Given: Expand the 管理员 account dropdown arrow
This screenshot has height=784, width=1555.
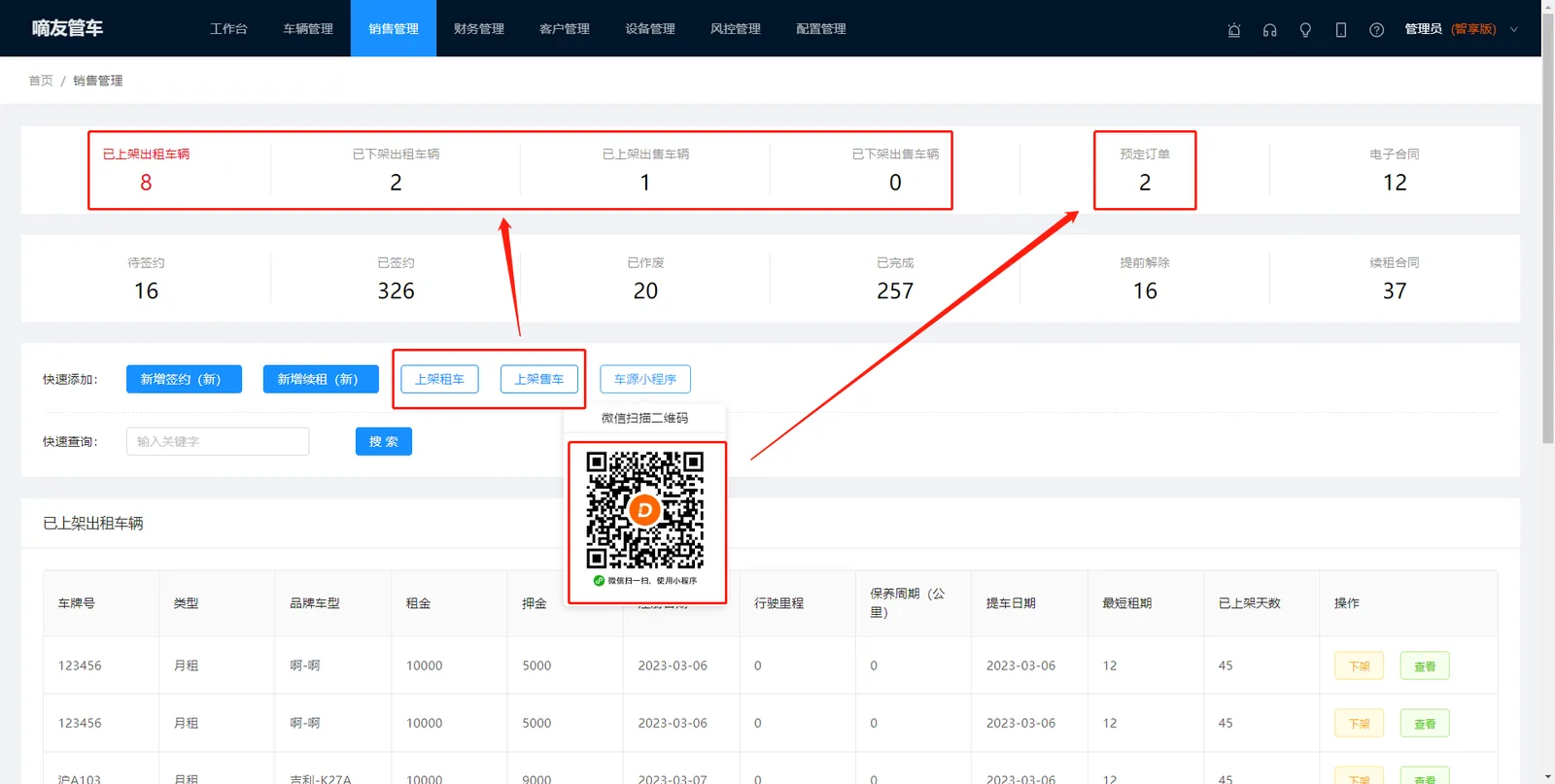Looking at the screenshot, I should [1513, 30].
